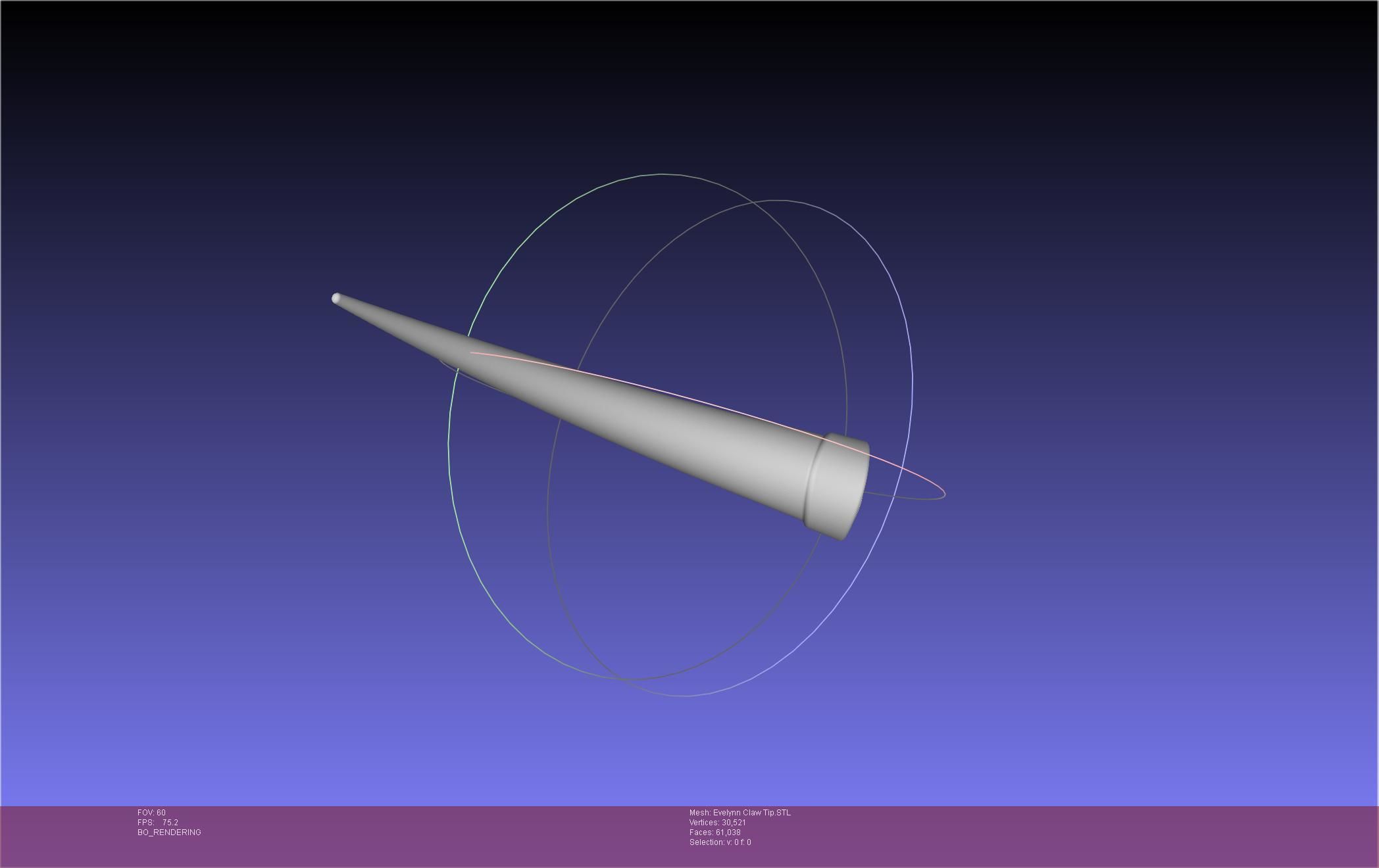Click the Selection: v: 0 f: 0 text

(x=720, y=842)
